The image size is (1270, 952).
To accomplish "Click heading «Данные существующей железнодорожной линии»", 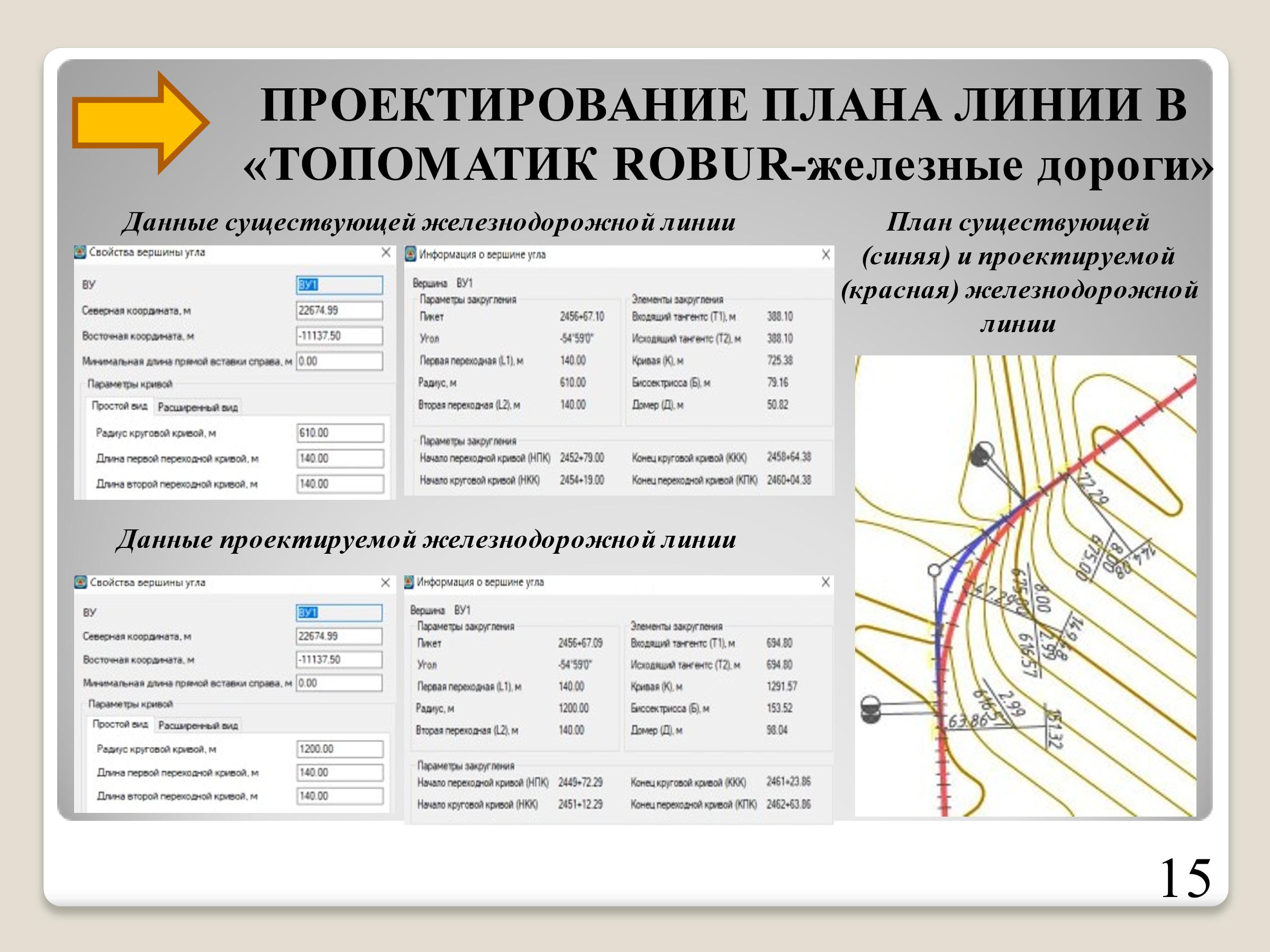I will [x=428, y=223].
